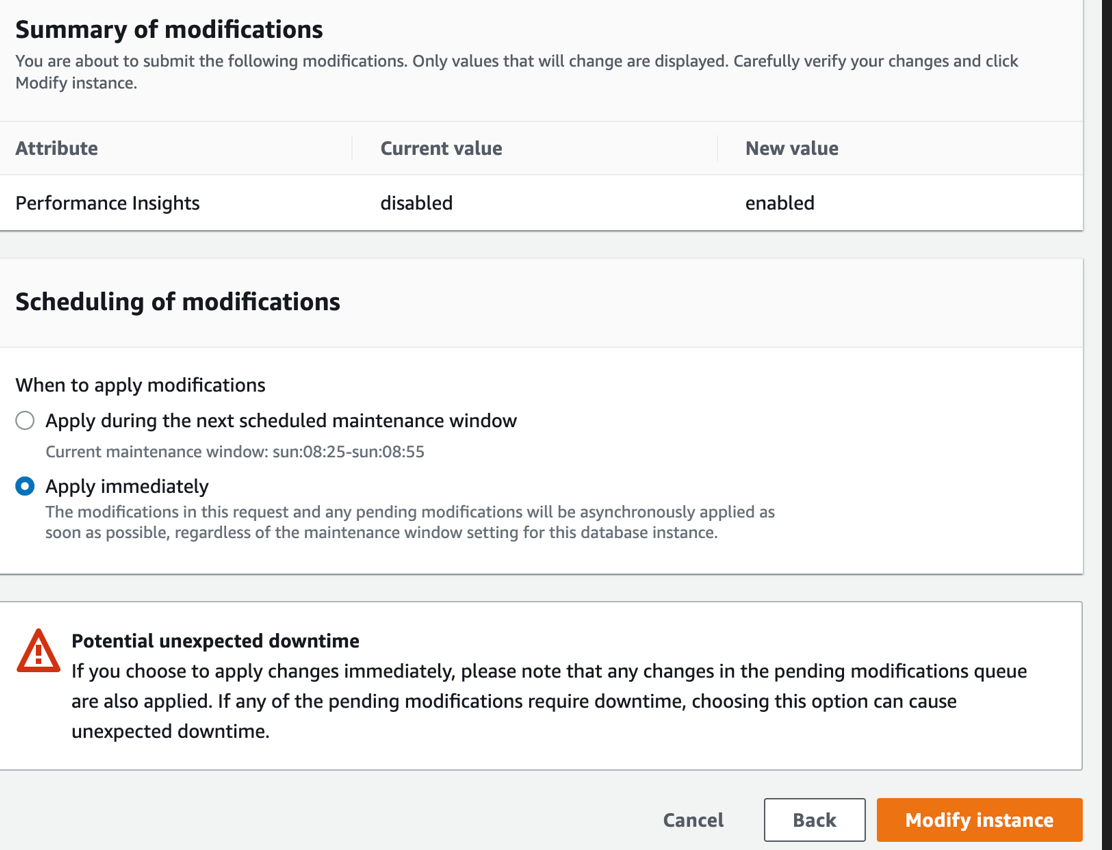1112x850 pixels.
Task: Click the 'disabled' current value cell
Action: (416, 203)
